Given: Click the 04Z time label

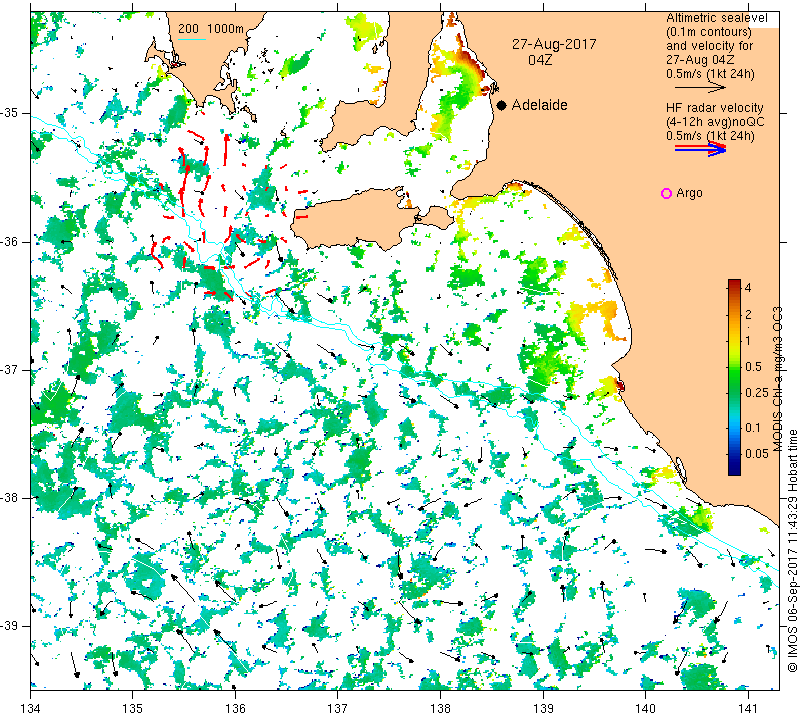Looking at the screenshot, I should (540, 60).
